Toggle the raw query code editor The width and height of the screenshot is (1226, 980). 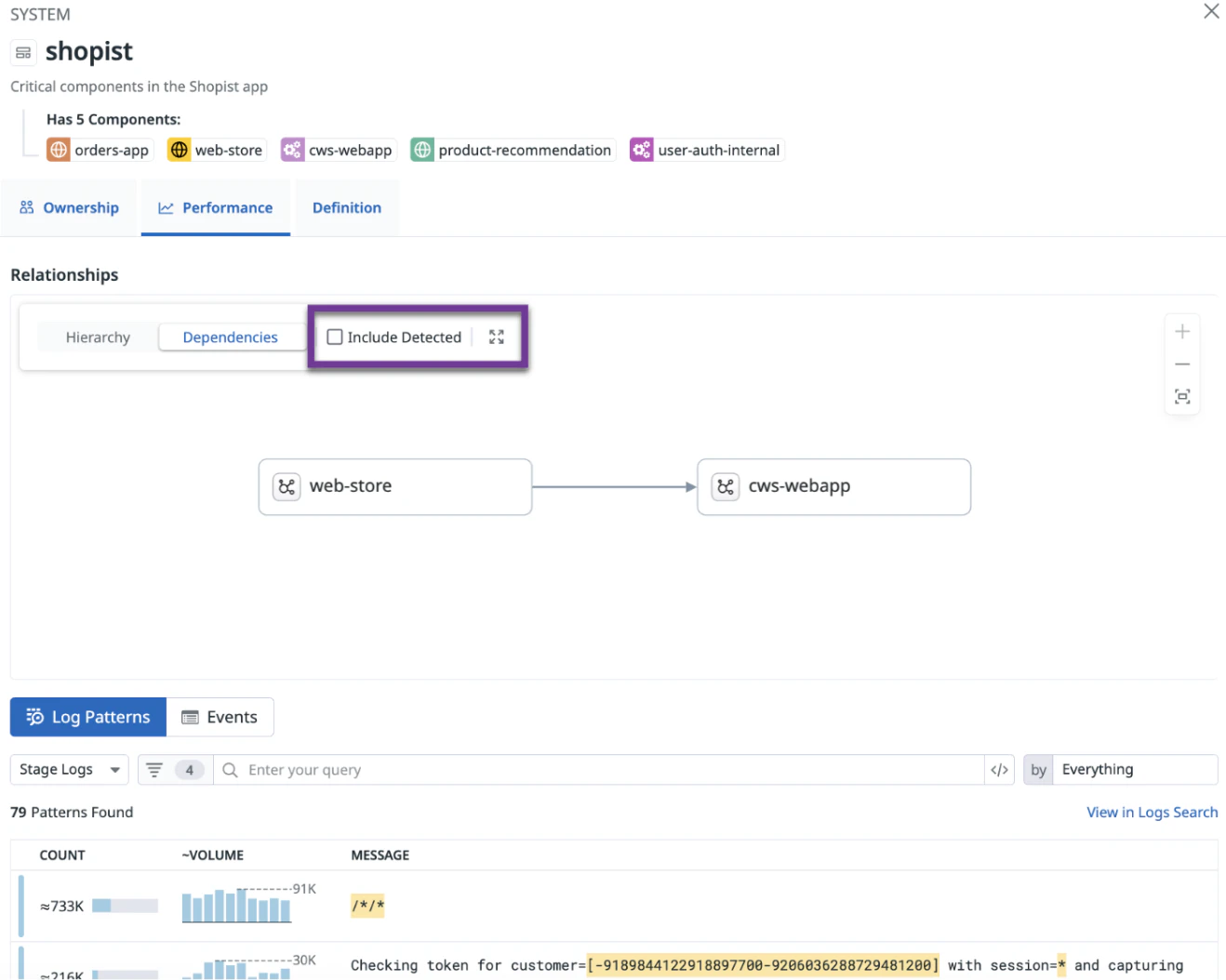click(1000, 770)
